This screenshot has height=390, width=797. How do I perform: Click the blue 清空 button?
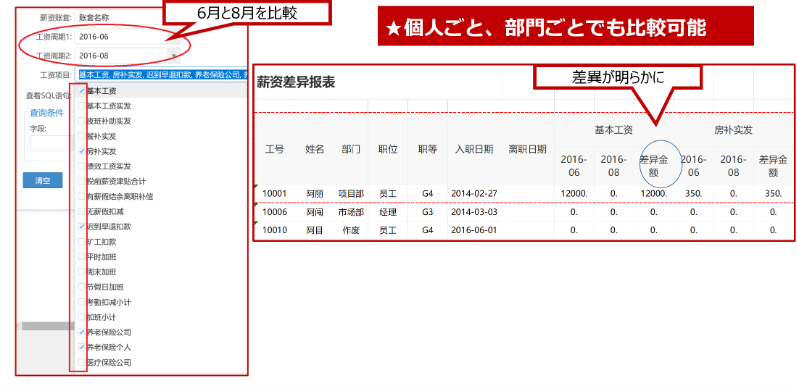point(43,180)
